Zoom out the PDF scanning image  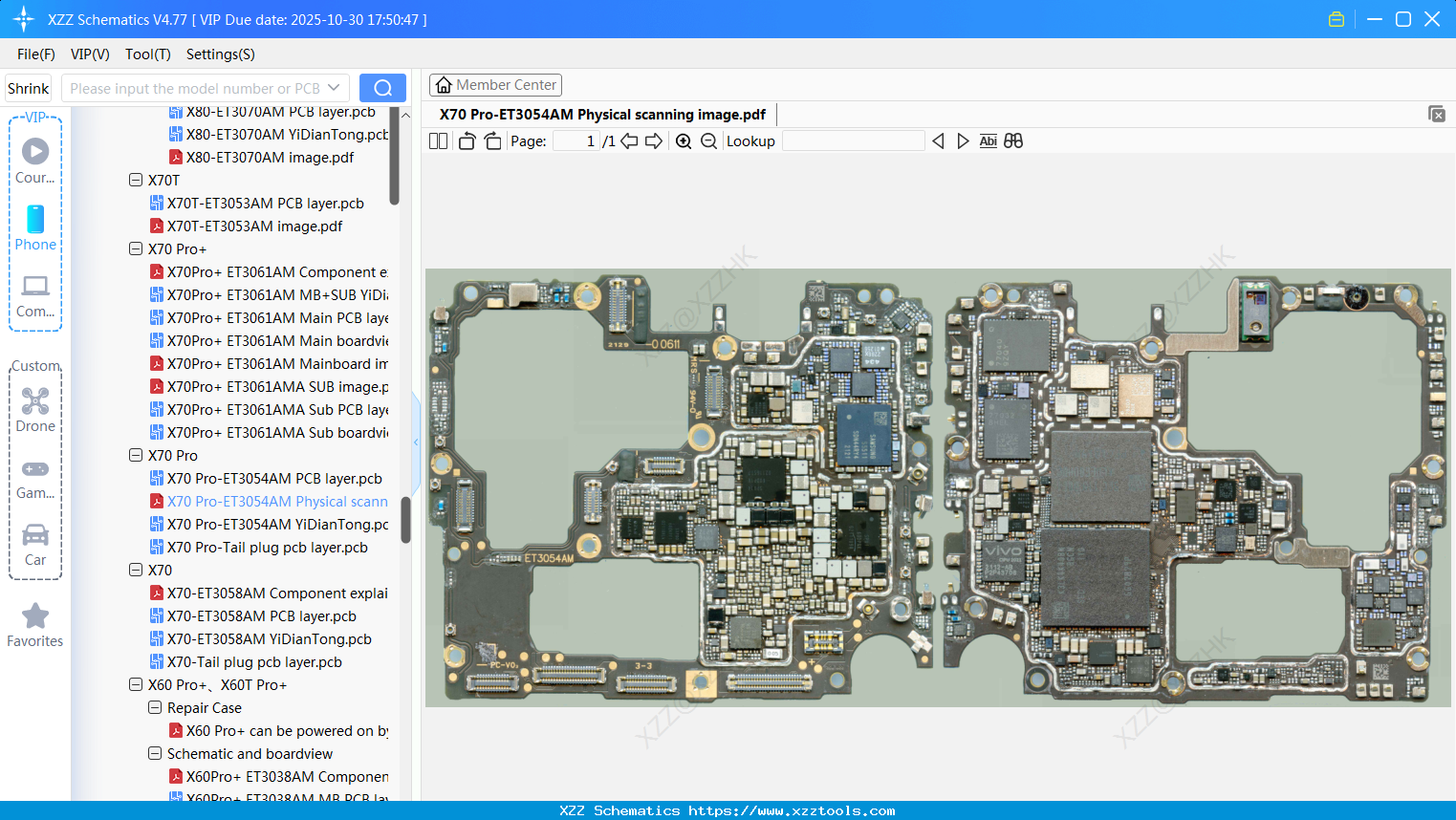coord(710,140)
